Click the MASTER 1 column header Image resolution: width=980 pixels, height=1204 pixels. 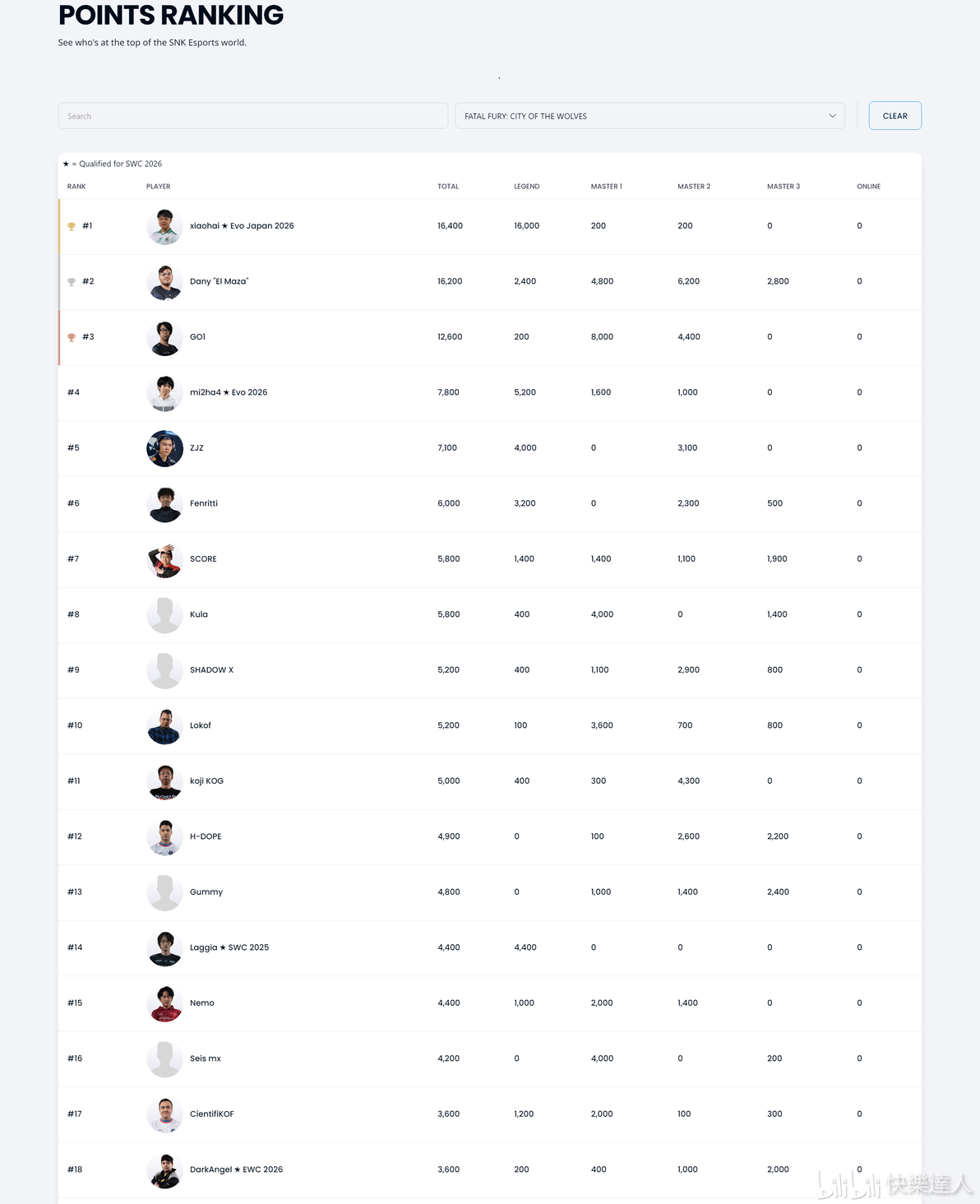(607, 187)
